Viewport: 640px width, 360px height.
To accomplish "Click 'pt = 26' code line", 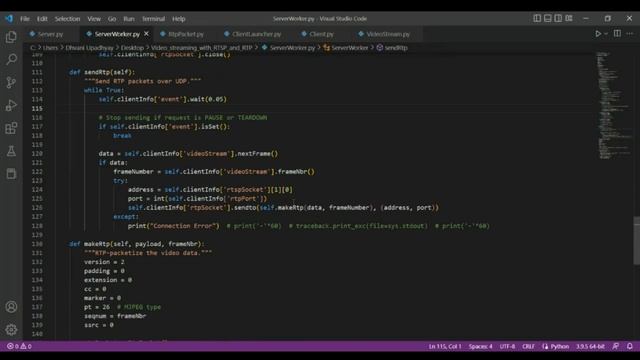I will (97, 307).
